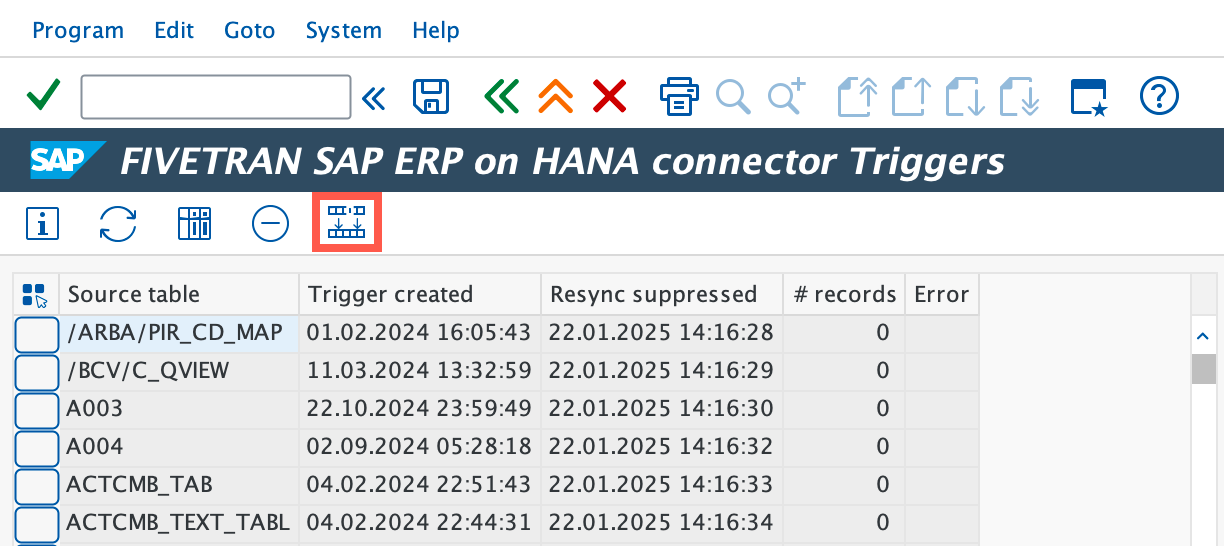Click the # records column header
The width and height of the screenshot is (1224, 546).
point(844,295)
